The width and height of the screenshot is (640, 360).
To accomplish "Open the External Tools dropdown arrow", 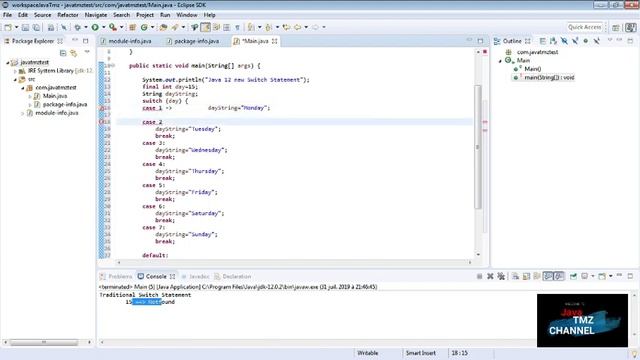I will coord(121,27).
